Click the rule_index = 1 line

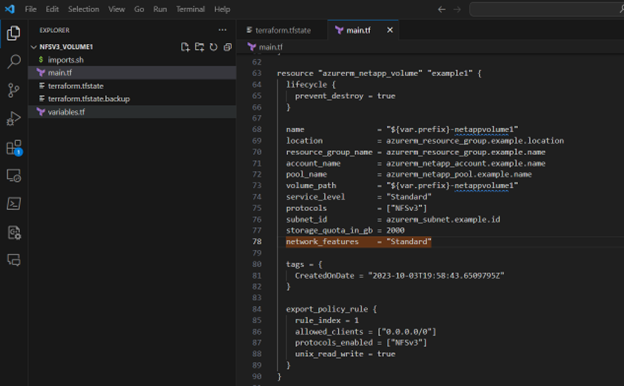pos(327,320)
